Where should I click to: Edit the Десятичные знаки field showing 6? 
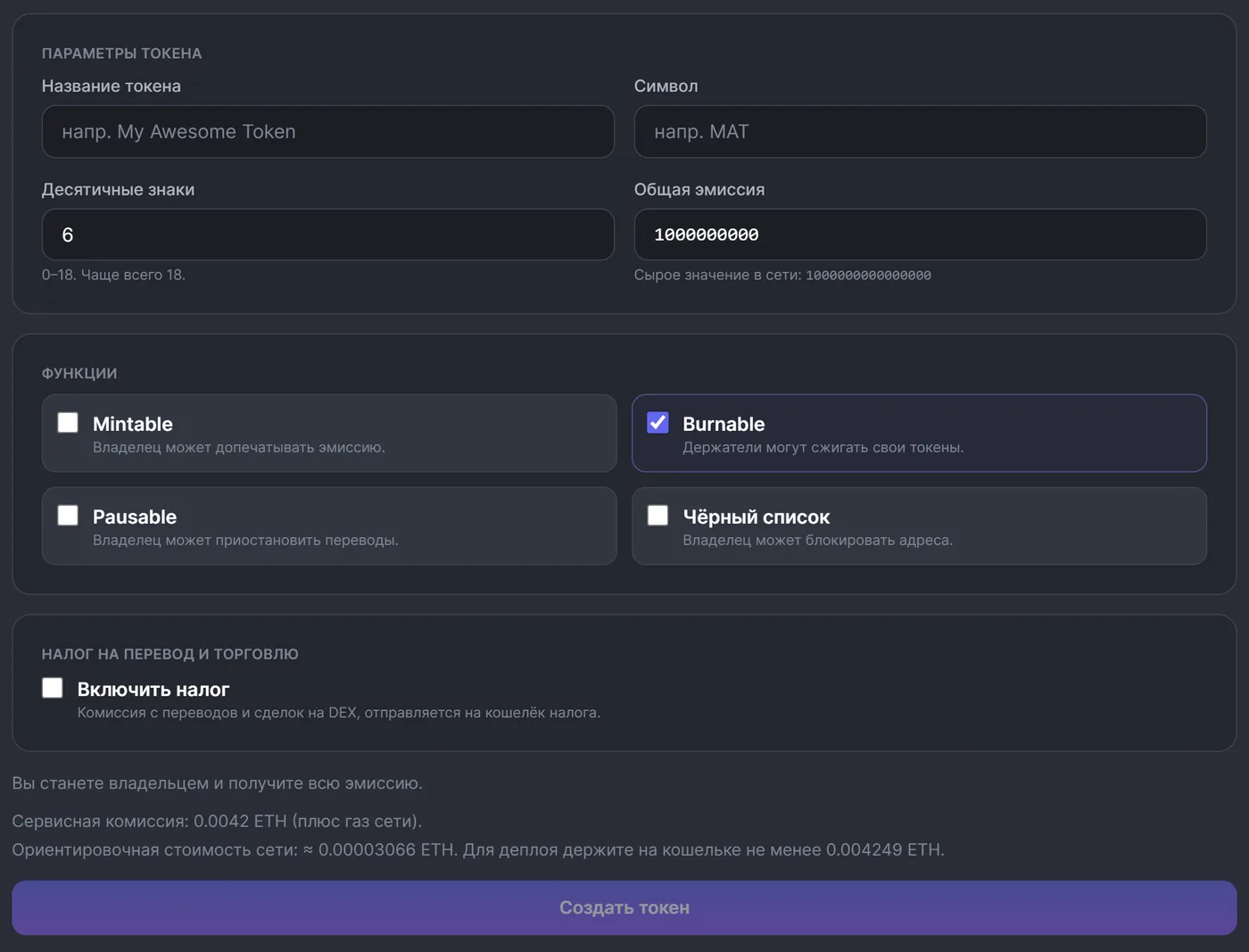tap(327, 235)
